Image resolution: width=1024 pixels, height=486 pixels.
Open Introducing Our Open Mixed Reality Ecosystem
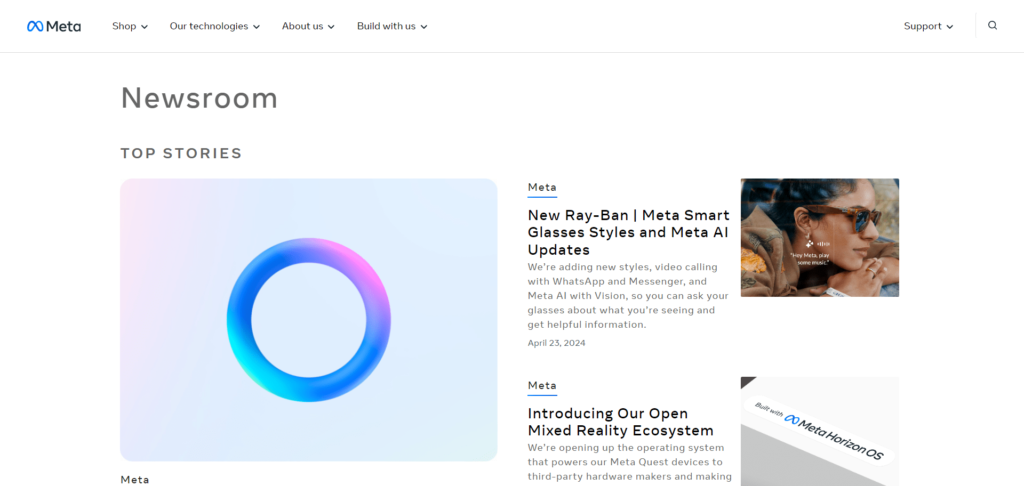click(x=620, y=422)
